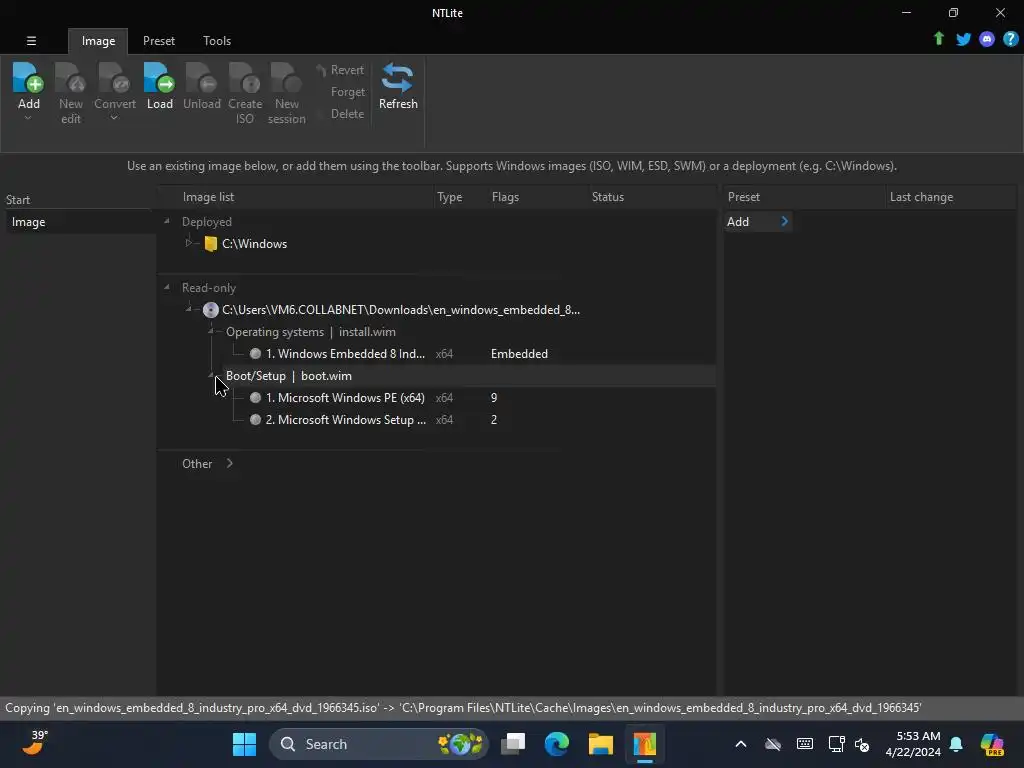Image resolution: width=1024 pixels, height=768 pixels.
Task: Click the taskbar Search box
Action: click(378, 744)
